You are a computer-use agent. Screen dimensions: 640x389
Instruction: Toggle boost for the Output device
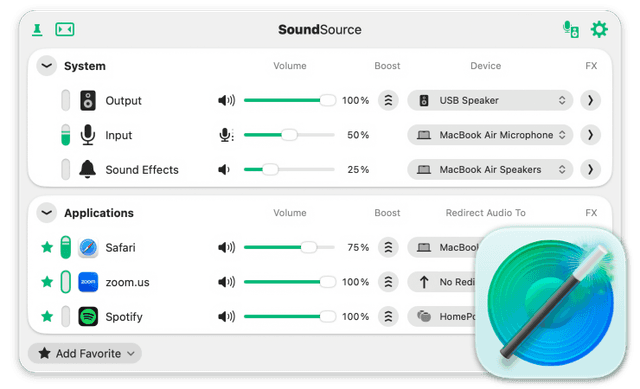tap(388, 100)
